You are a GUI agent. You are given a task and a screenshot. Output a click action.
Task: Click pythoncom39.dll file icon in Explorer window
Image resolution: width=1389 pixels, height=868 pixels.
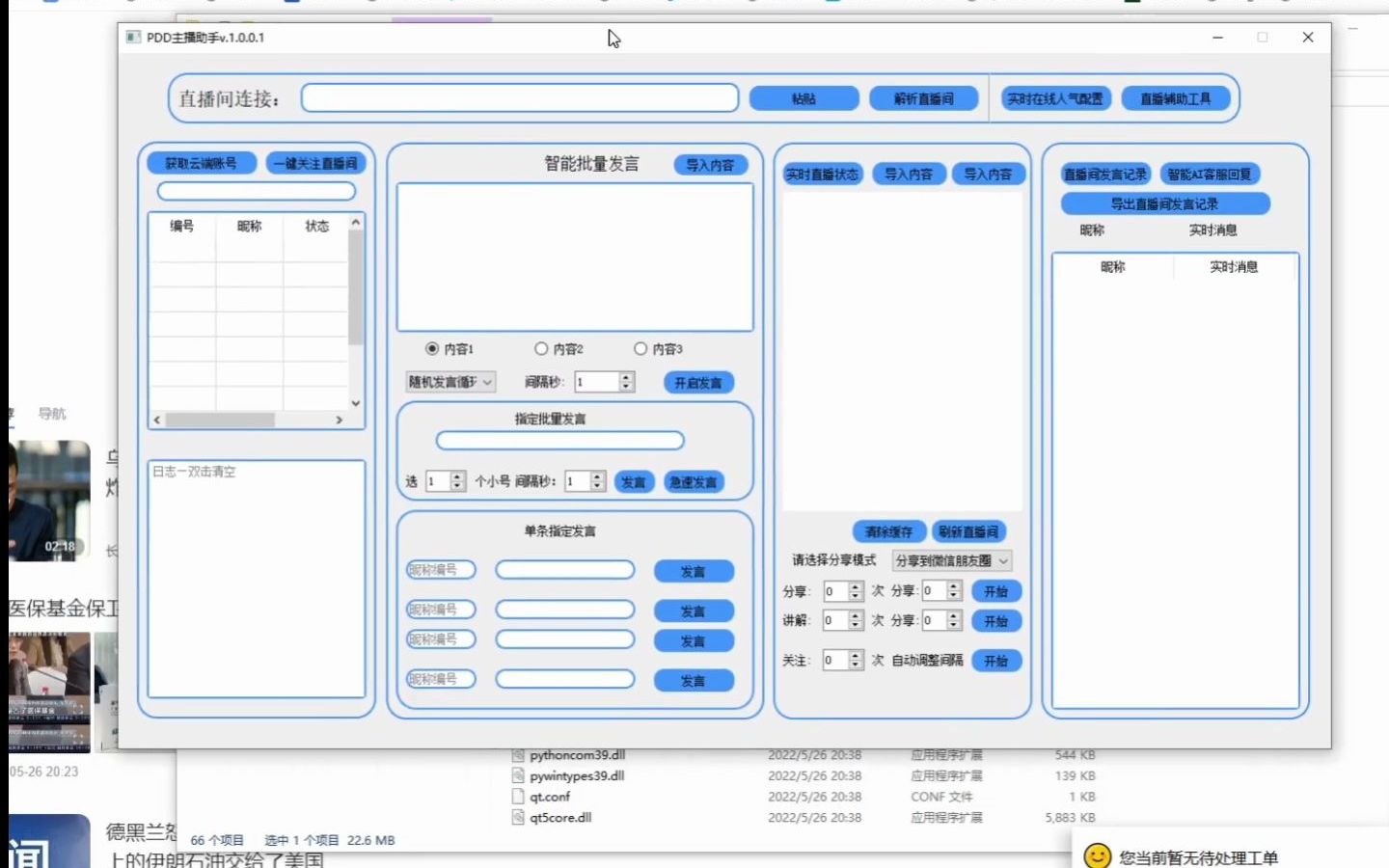point(518,755)
